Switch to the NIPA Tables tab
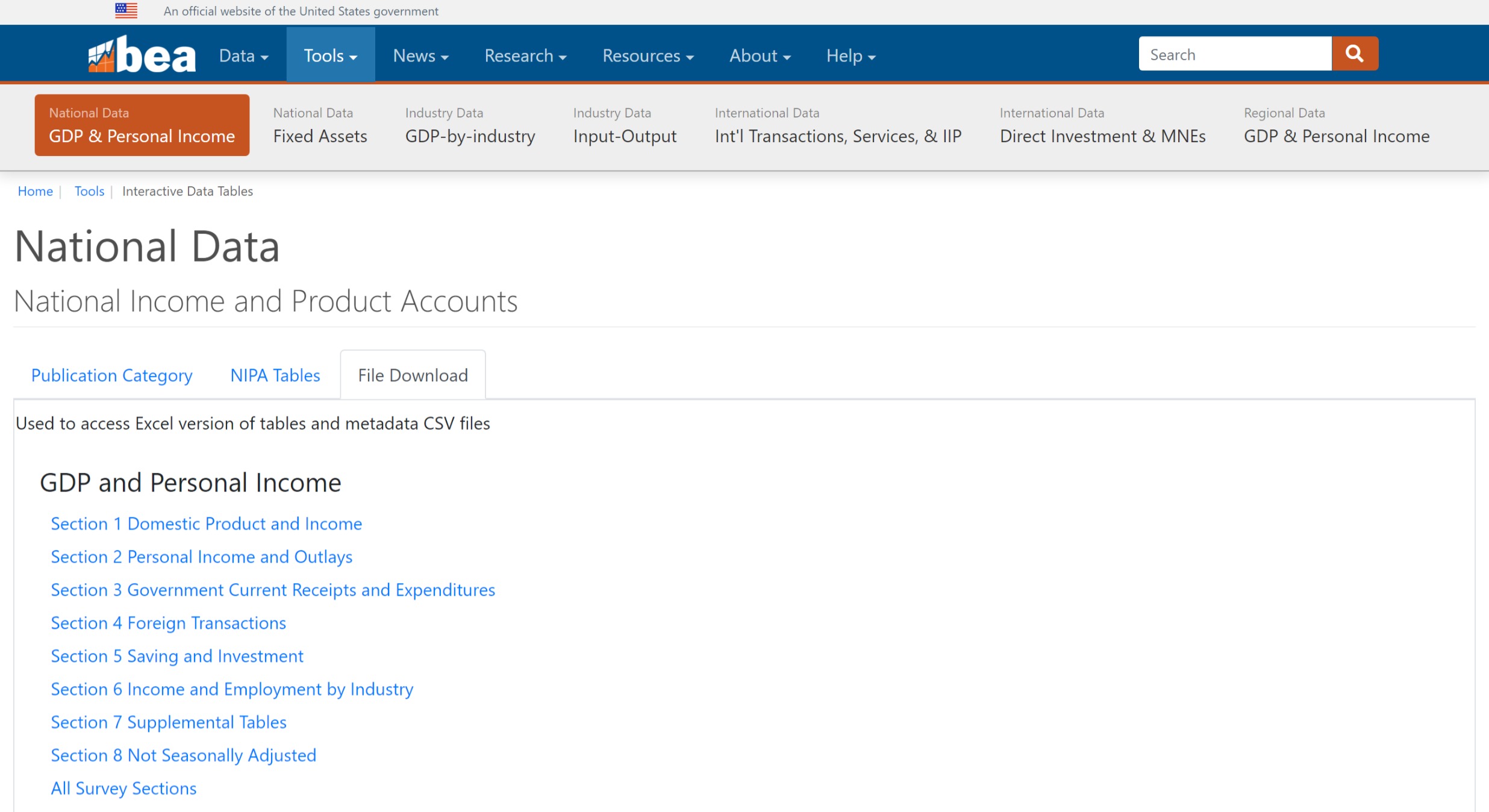The width and height of the screenshot is (1489, 812). (x=275, y=375)
